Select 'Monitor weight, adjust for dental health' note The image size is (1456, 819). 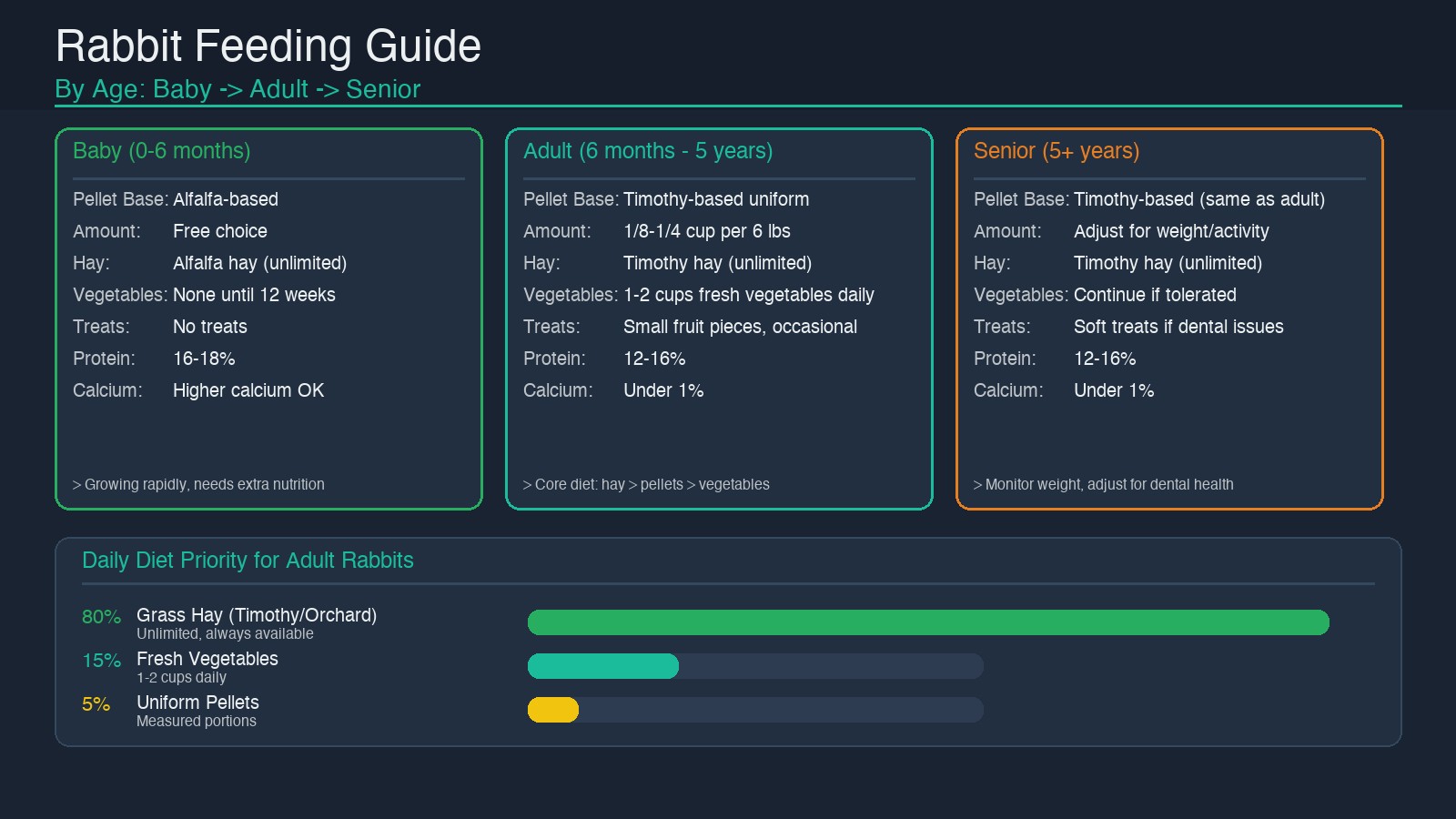[1104, 484]
